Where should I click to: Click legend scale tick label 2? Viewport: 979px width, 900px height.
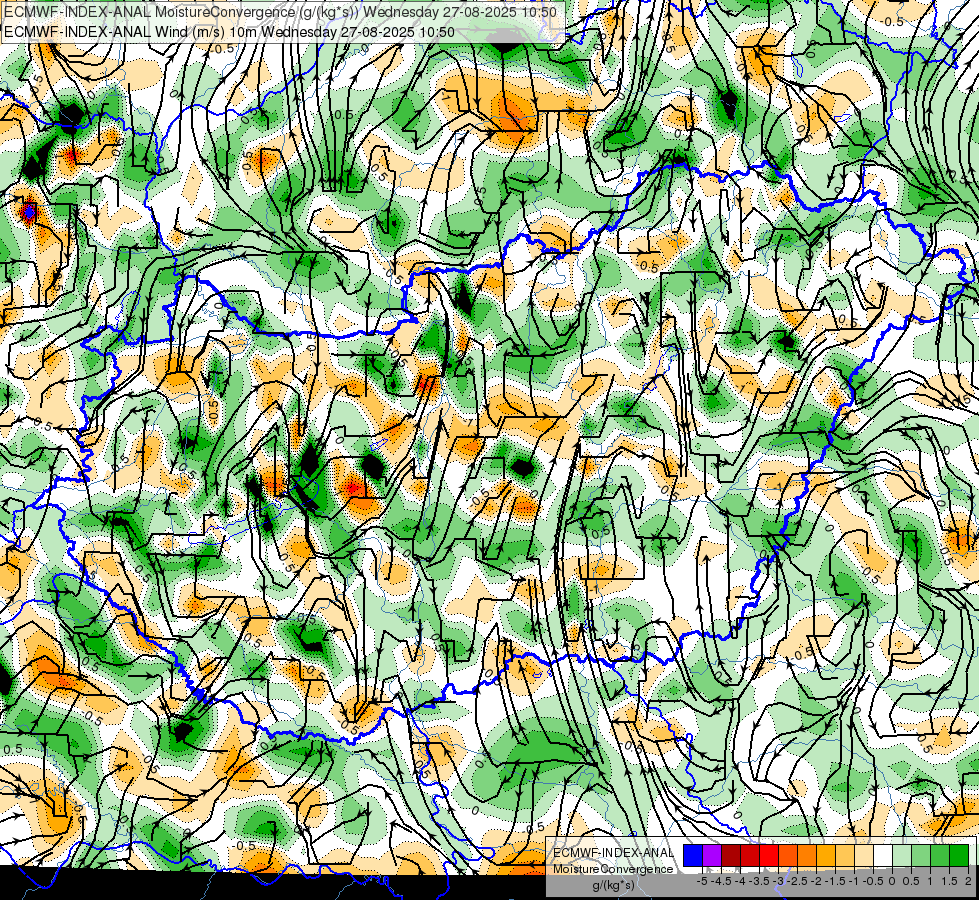[968, 881]
